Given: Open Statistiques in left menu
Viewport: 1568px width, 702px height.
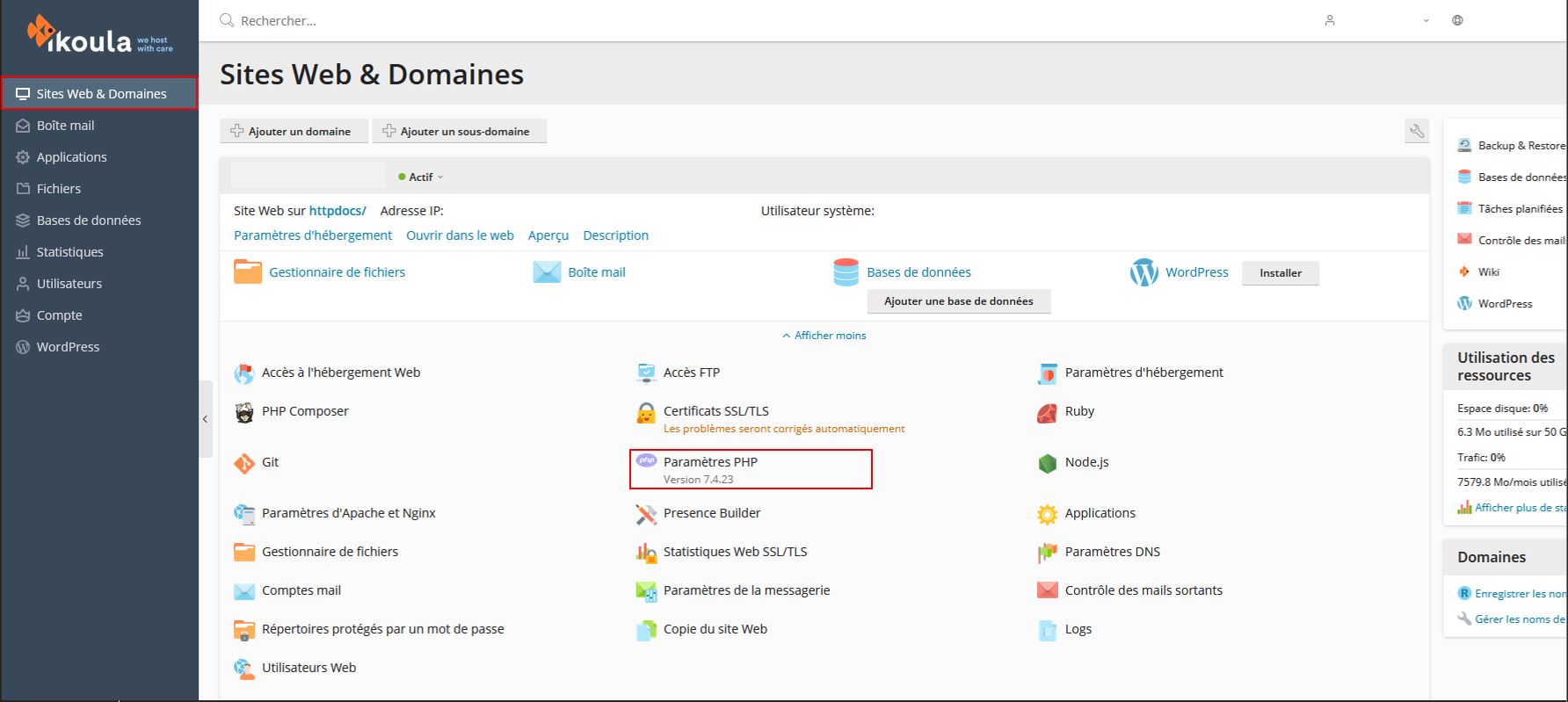Looking at the screenshot, I should (x=99, y=252).
